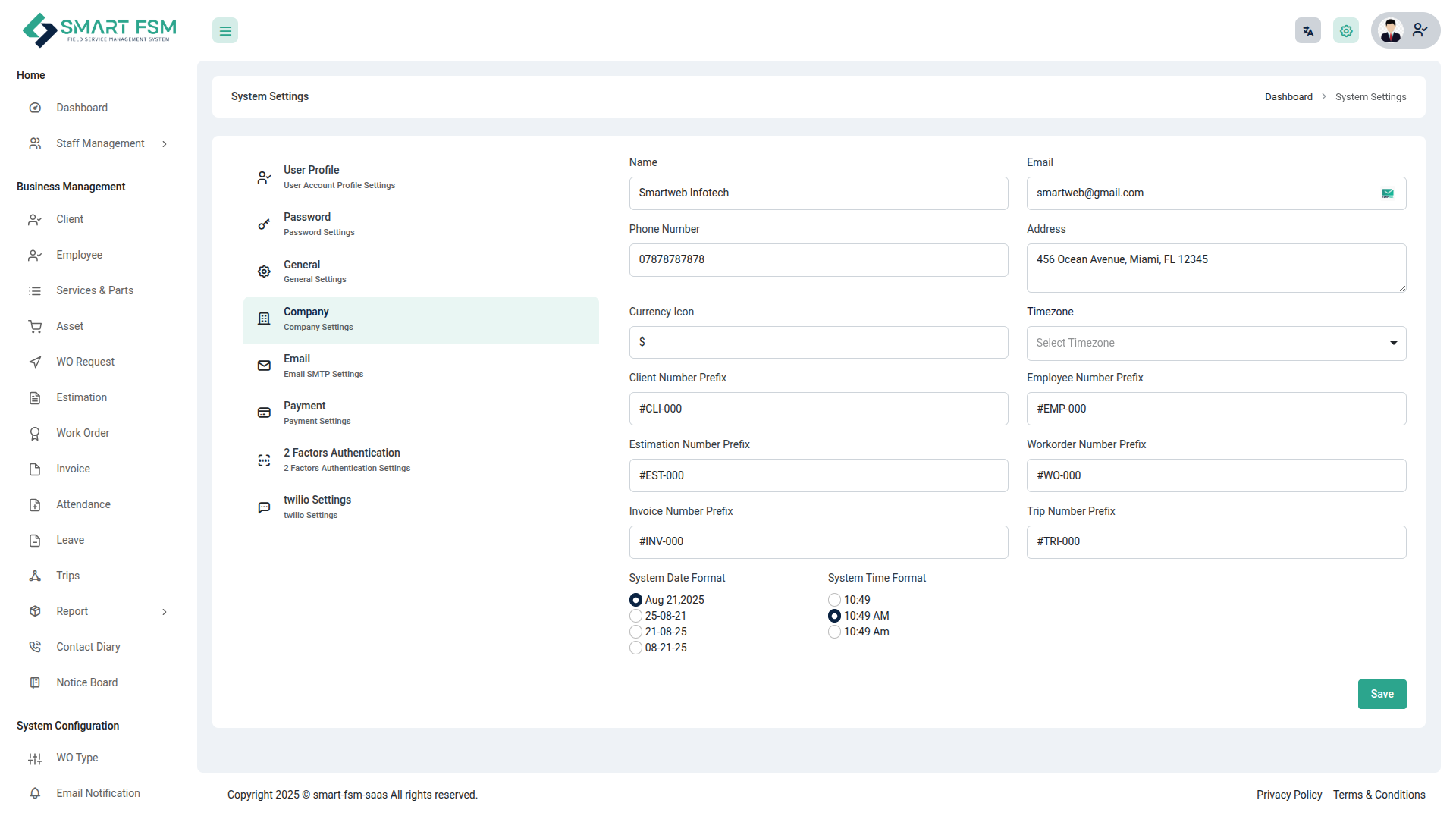The height and width of the screenshot is (819, 1456).
Task: Click the Contact Diary phone icon
Action: (35, 647)
